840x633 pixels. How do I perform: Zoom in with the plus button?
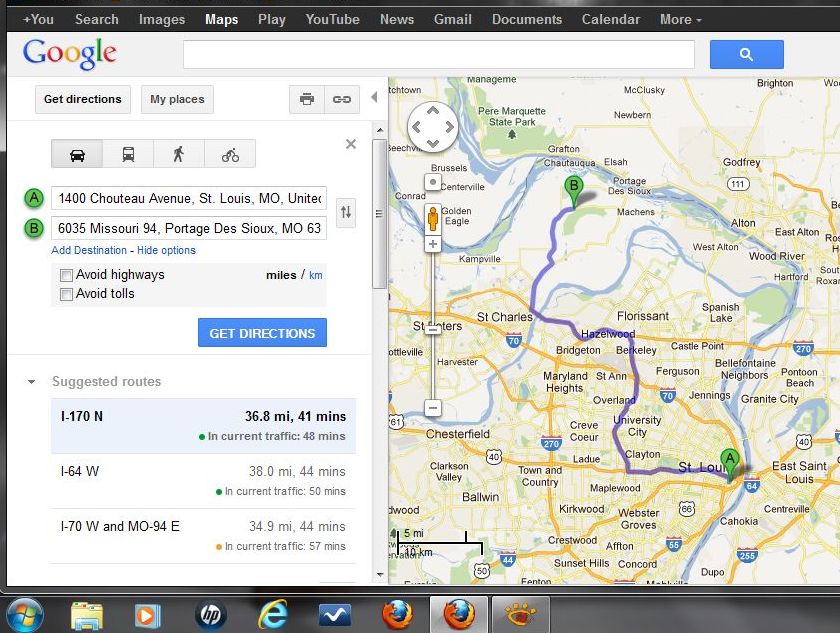pyautogui.click(x=433, y=244)
